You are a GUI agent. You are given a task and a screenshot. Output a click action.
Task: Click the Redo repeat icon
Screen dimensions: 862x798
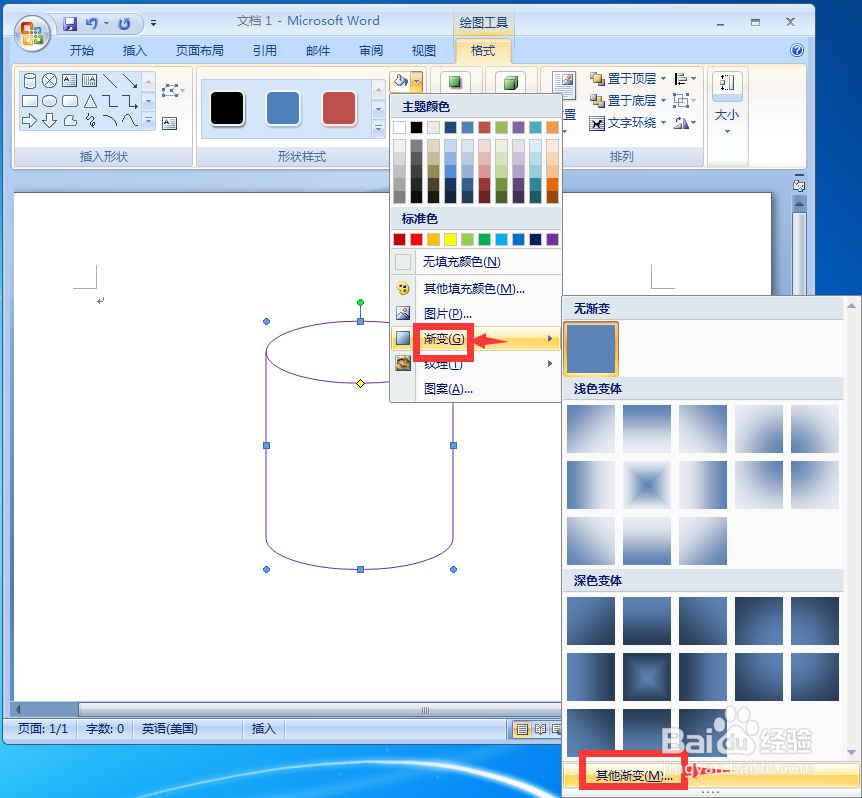point(124,24)
